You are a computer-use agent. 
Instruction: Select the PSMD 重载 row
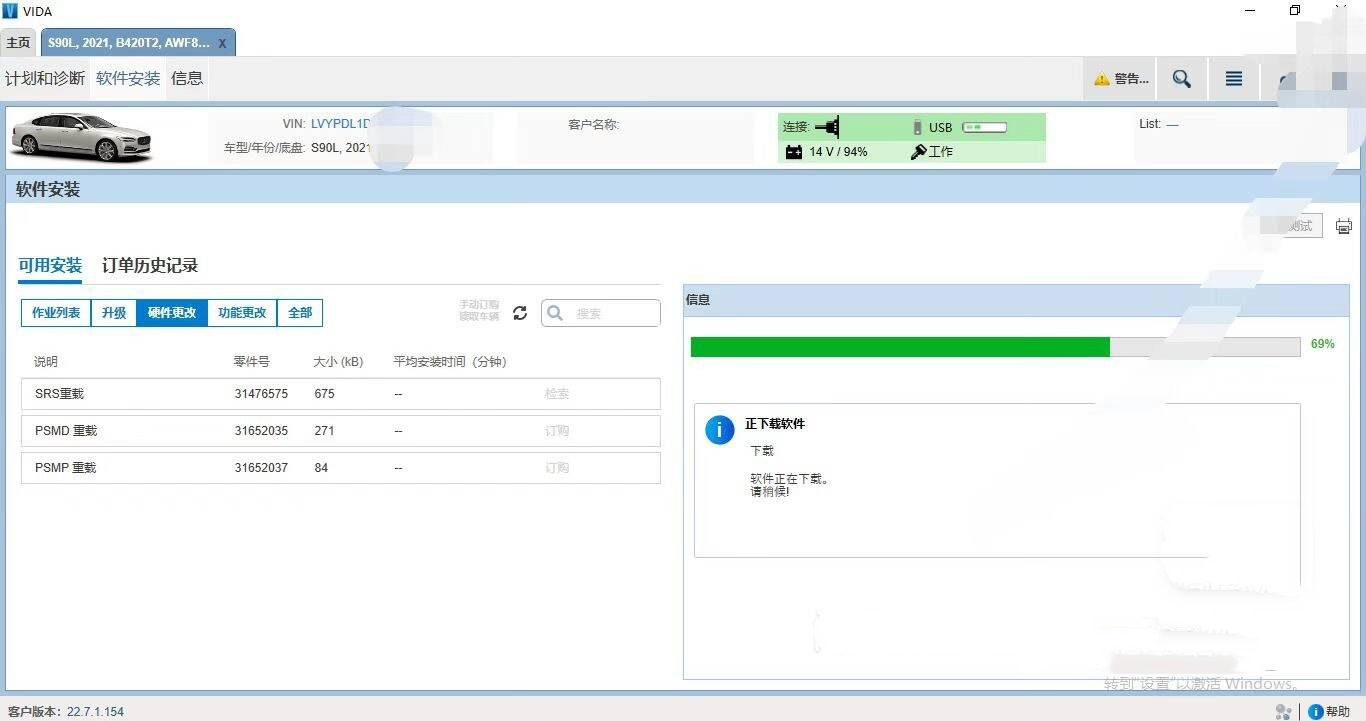click(341, 431)
